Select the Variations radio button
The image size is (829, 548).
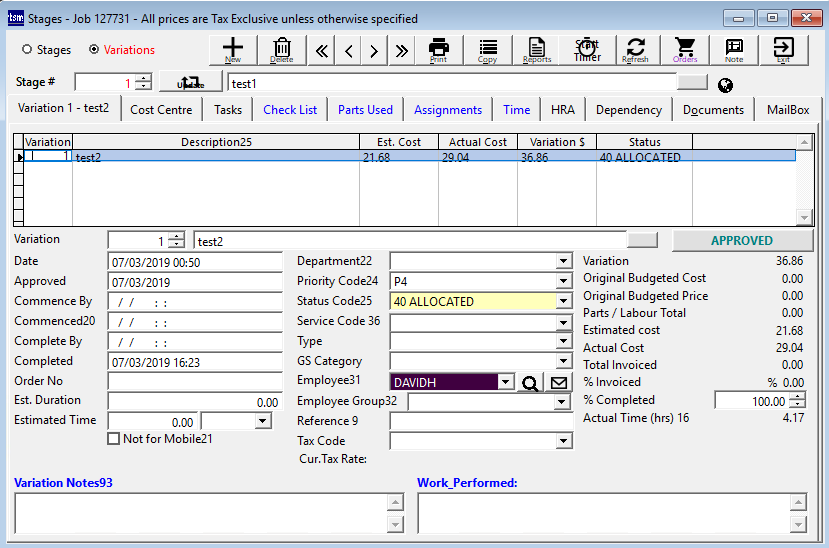tap(95, 50)
